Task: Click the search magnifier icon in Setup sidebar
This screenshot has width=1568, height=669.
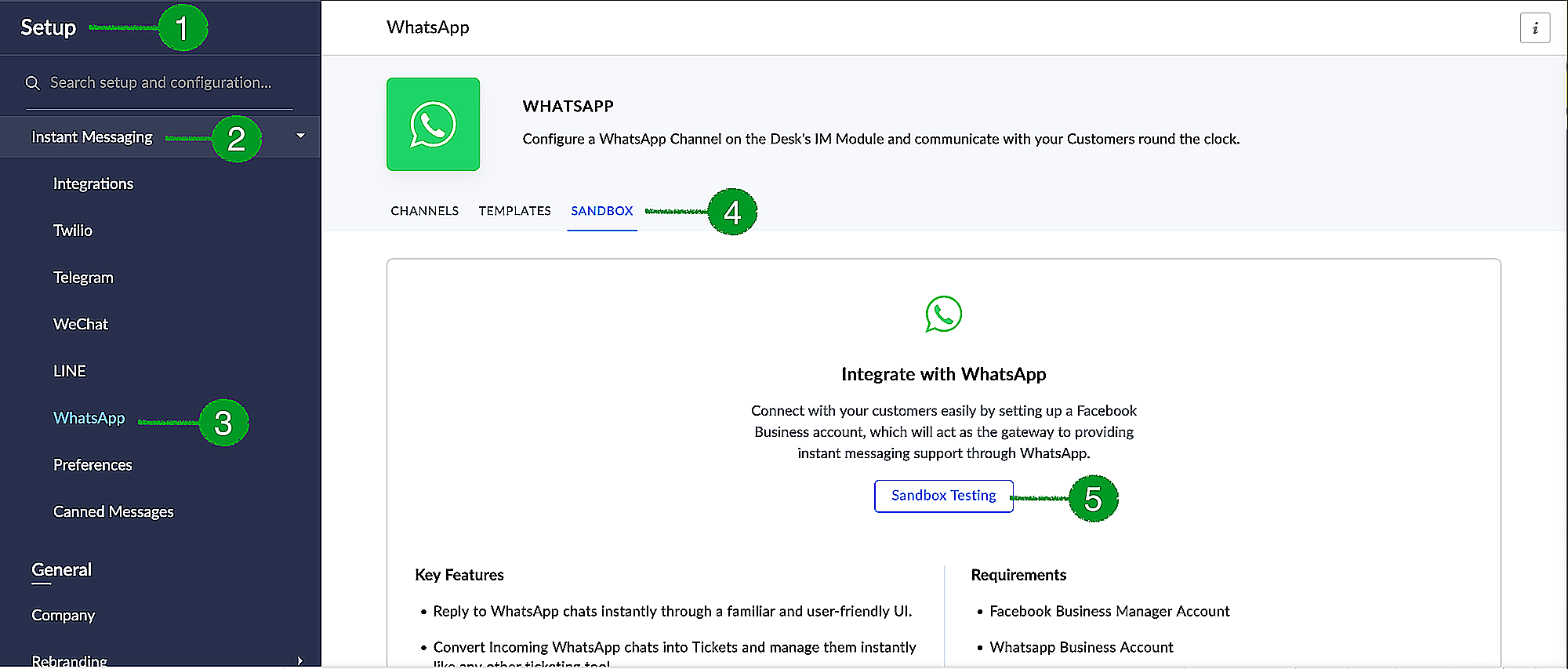Action: 32,83
